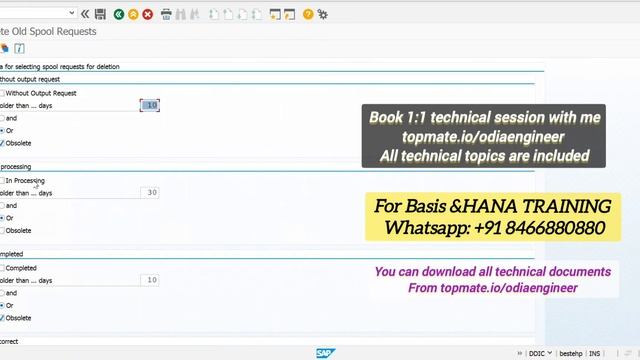Select 'Or' radio in Completed section
Viewport: 640px width, 360px height.
(2, 305)
